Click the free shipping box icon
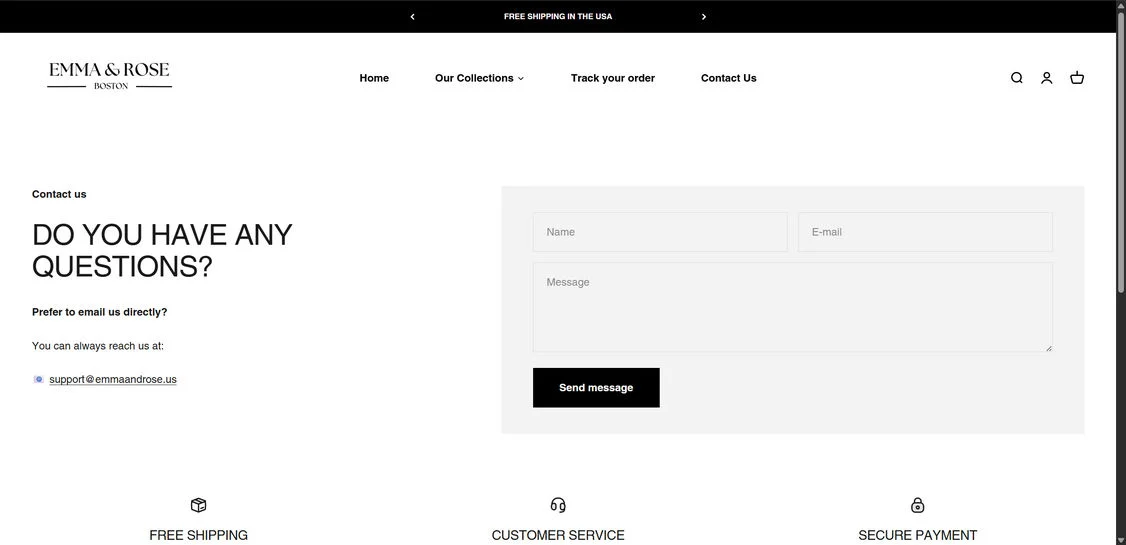 [x=198, y=505]
